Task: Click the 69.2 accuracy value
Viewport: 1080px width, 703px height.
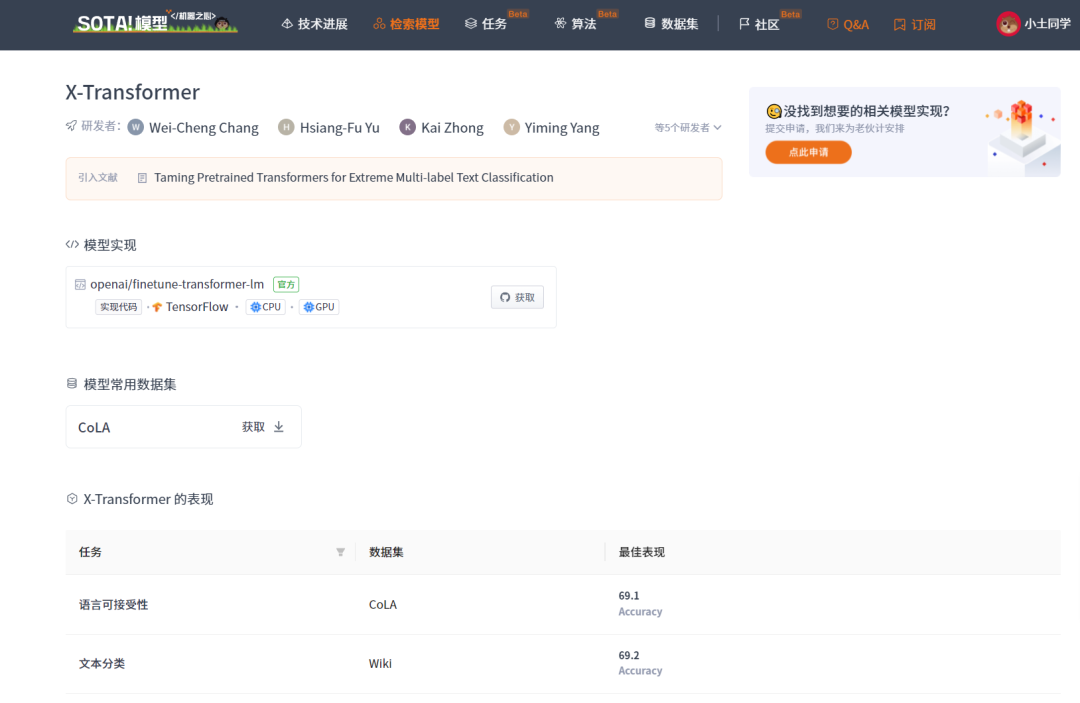Action: [x=629, y=655]
